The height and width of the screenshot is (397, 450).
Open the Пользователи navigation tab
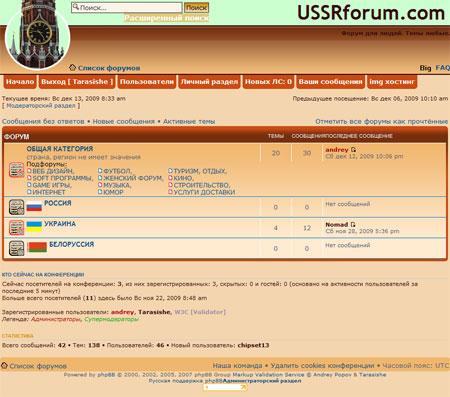tap(147, 82)
